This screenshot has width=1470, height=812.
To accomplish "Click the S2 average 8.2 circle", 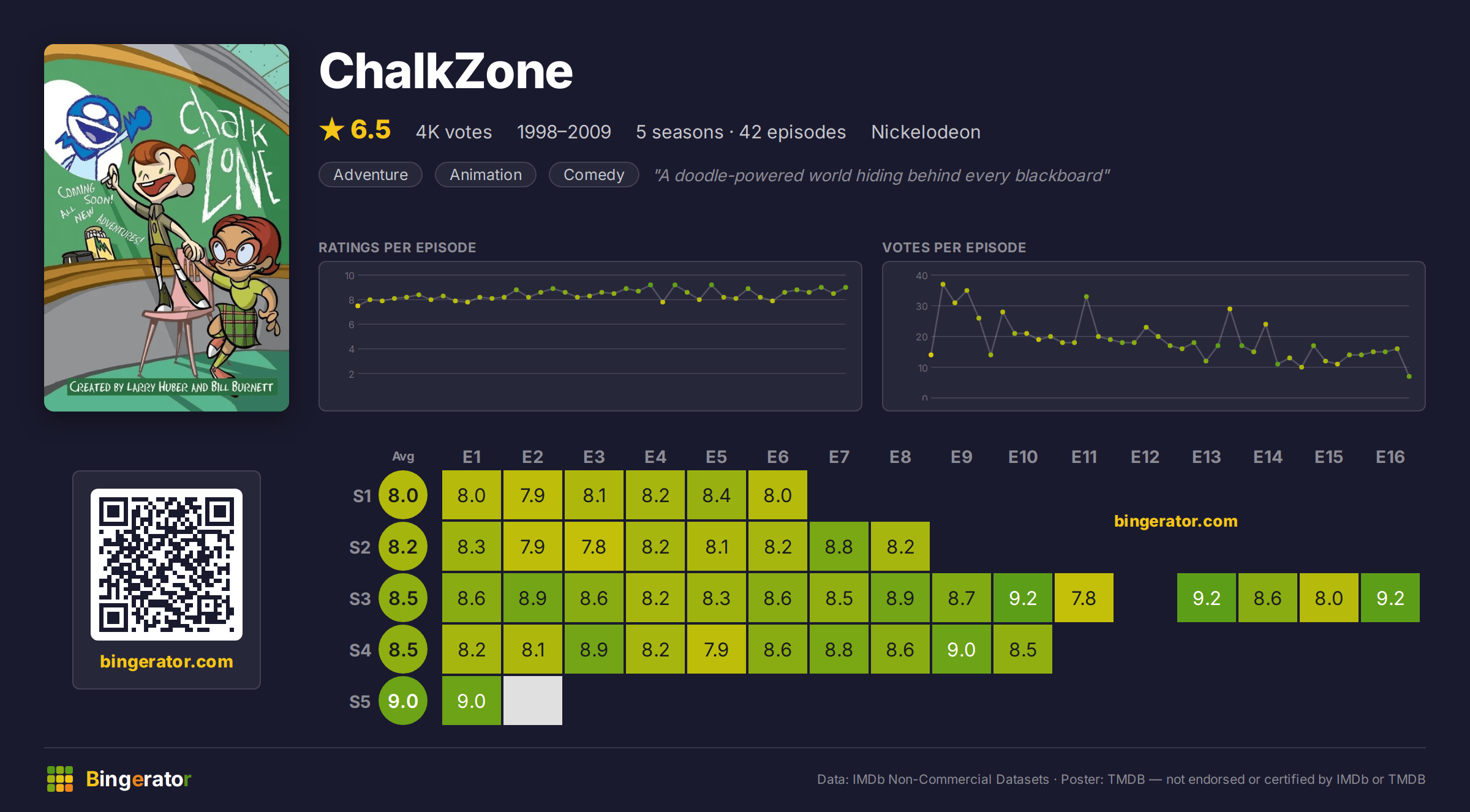I will 403,546.
